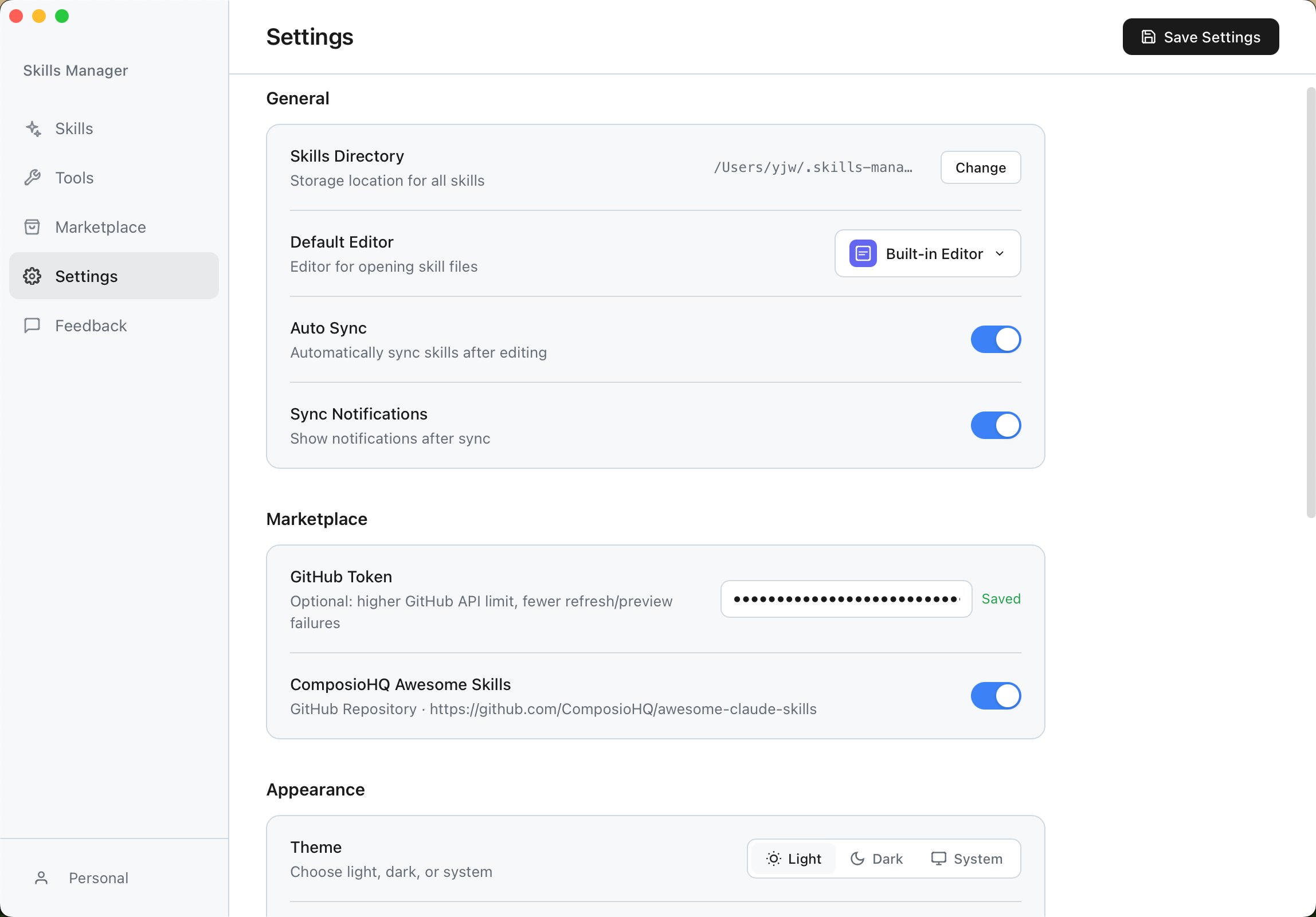Disable the Auto Sync toggle
This screenshot has width=1316, height=917.
tap(996, 339)
